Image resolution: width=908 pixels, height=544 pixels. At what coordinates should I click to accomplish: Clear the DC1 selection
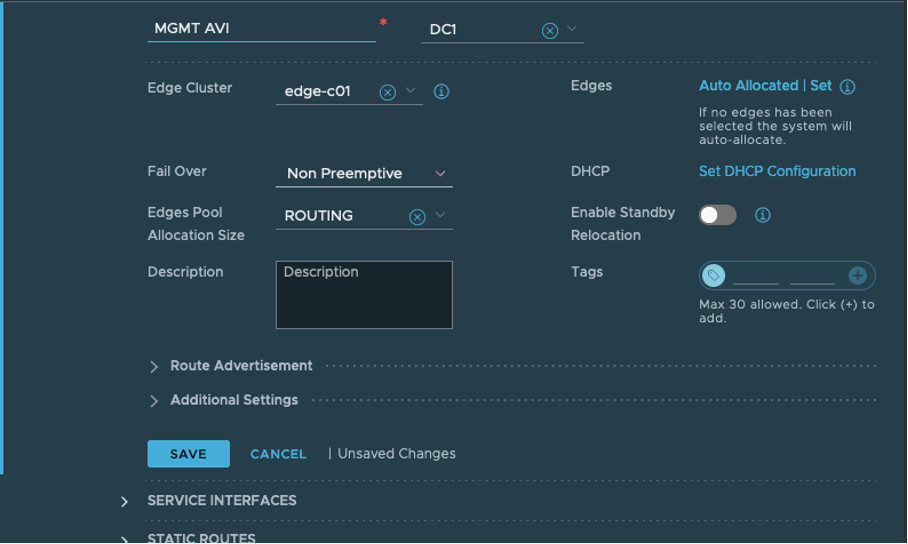[550, 30]
